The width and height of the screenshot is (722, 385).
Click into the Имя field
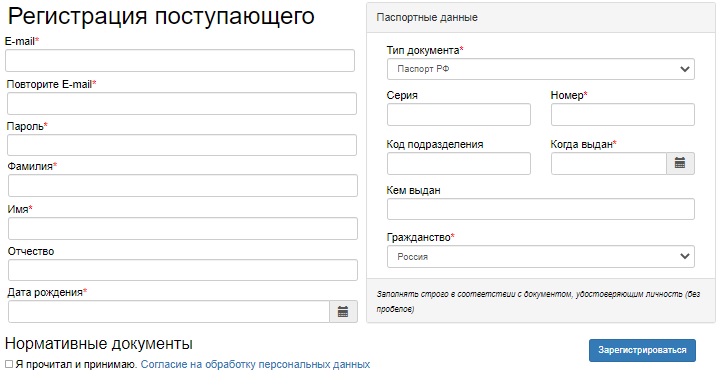click(183, 228)
